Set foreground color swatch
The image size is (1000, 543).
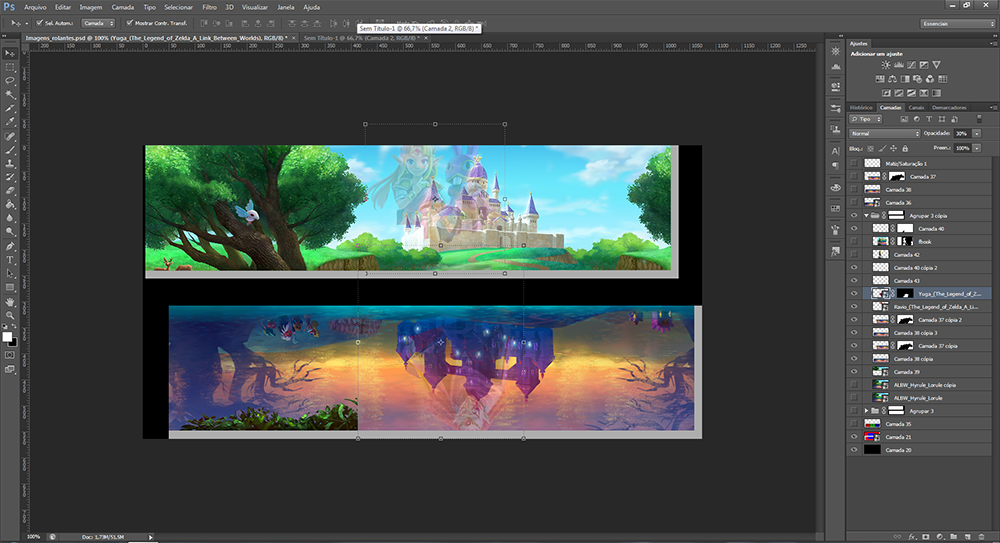tap(7, 337)
